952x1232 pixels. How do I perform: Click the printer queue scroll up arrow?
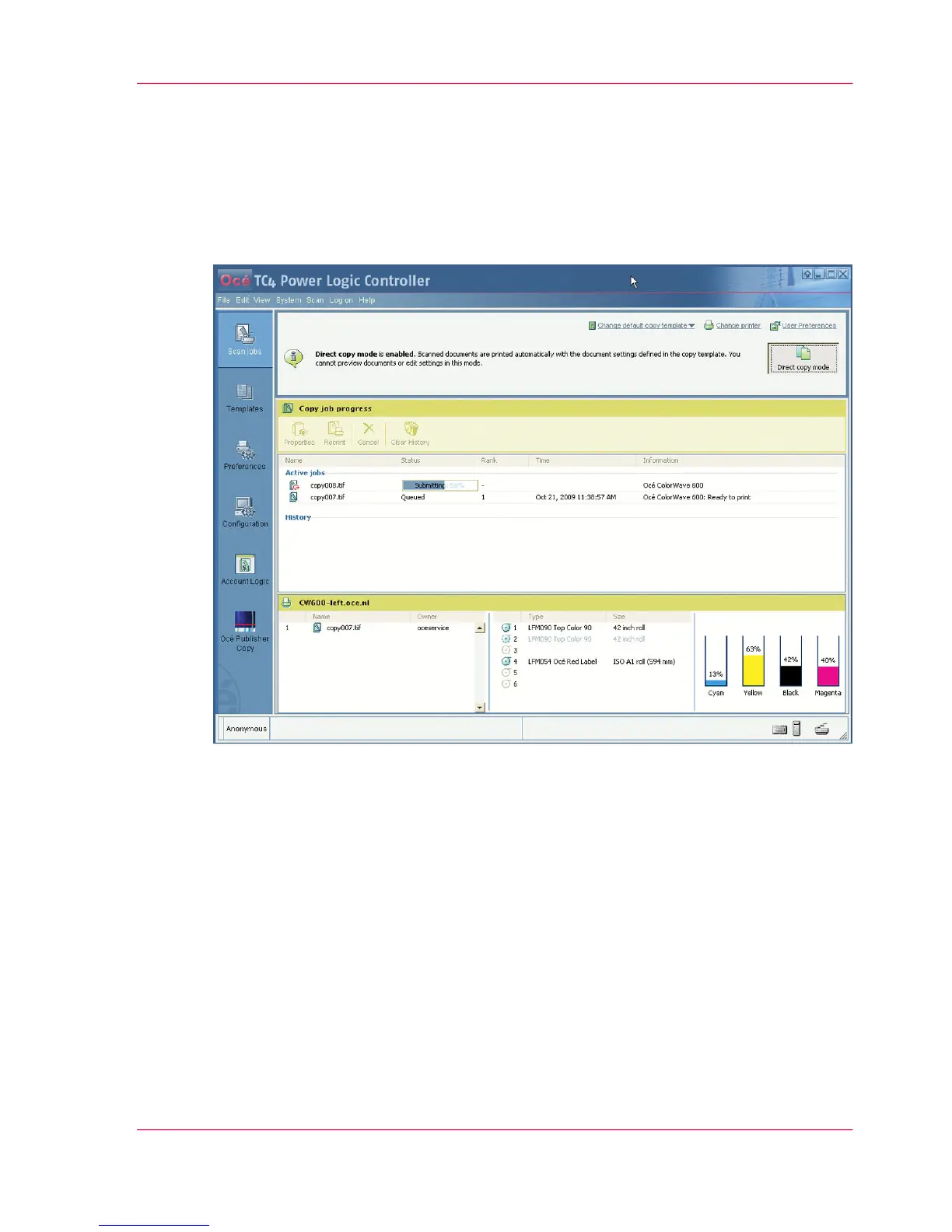(x=480, y=628)
